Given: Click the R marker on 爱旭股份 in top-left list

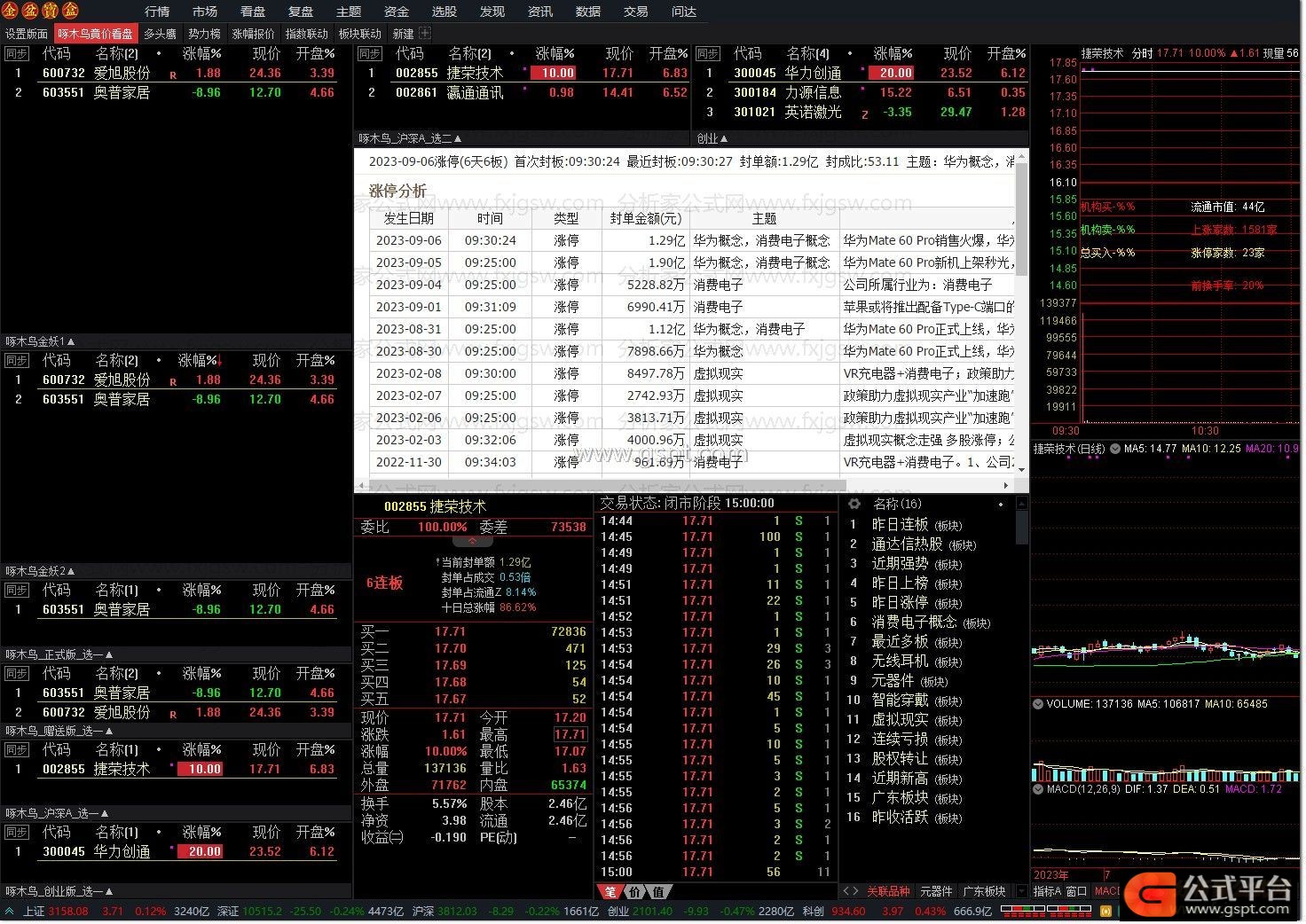Looking at the screenshot, I should coord(173,75).
